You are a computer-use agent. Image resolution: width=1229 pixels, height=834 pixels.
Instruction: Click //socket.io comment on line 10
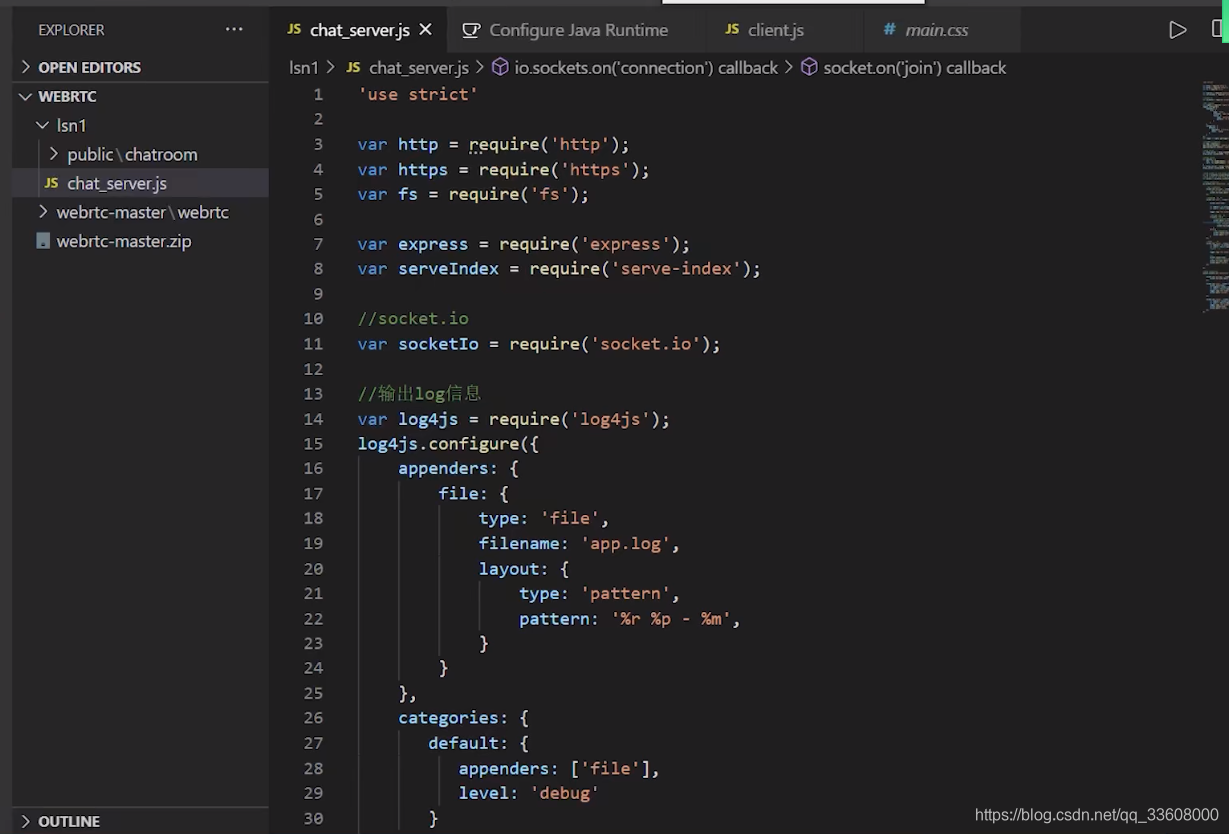413,318
